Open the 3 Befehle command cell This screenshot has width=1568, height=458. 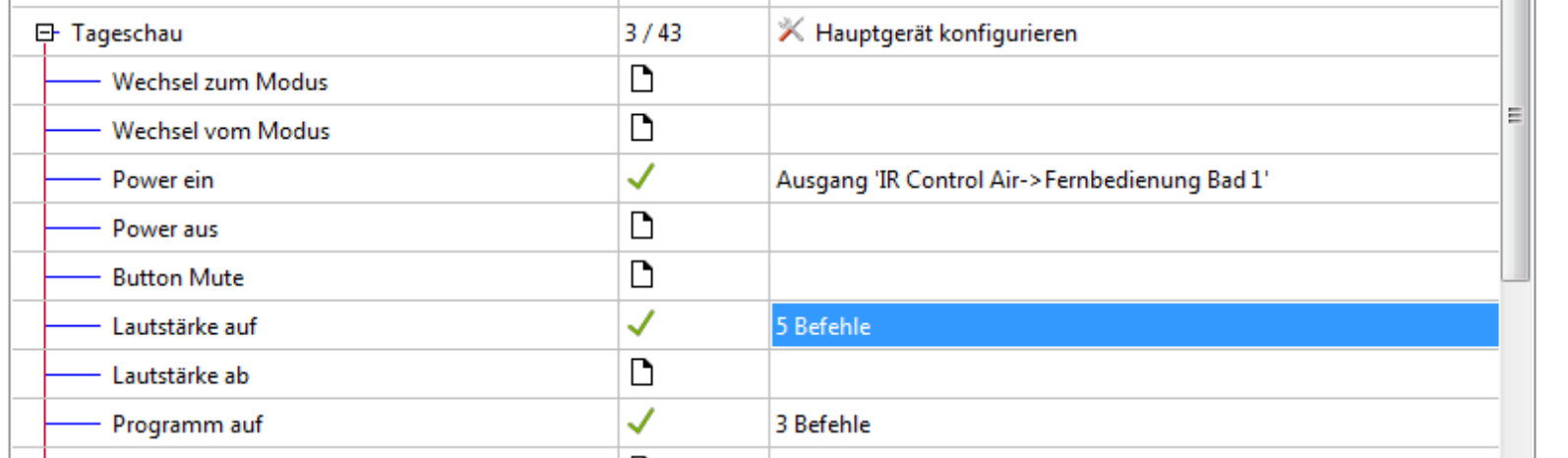pyautogui.click(x=823, y=425)
